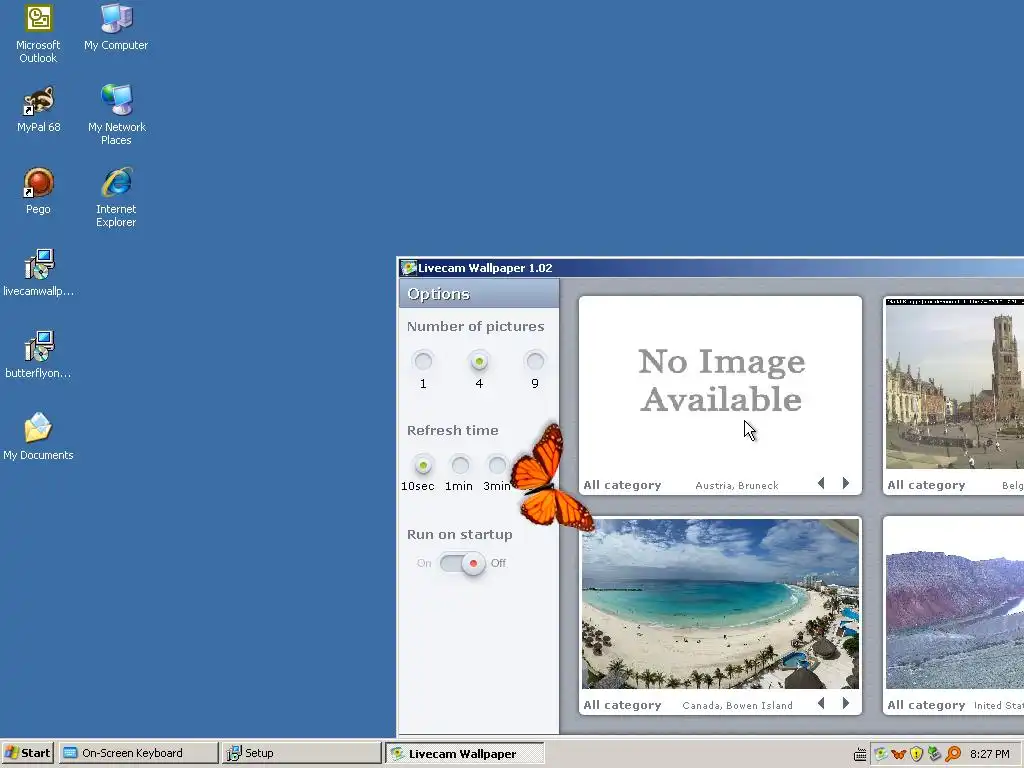Viewport: 1024px width, 768px height.
Task: Switch to Setup taskbar button
Action: 301,753
